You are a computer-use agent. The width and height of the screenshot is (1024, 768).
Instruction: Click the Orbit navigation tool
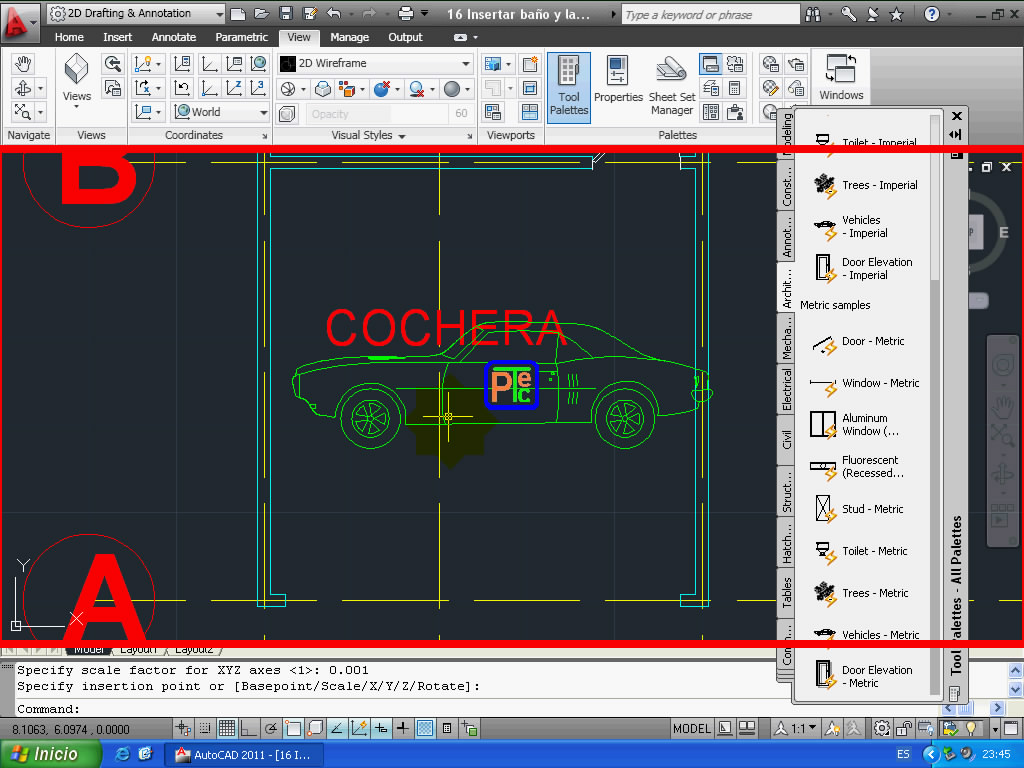pos(24,88)
